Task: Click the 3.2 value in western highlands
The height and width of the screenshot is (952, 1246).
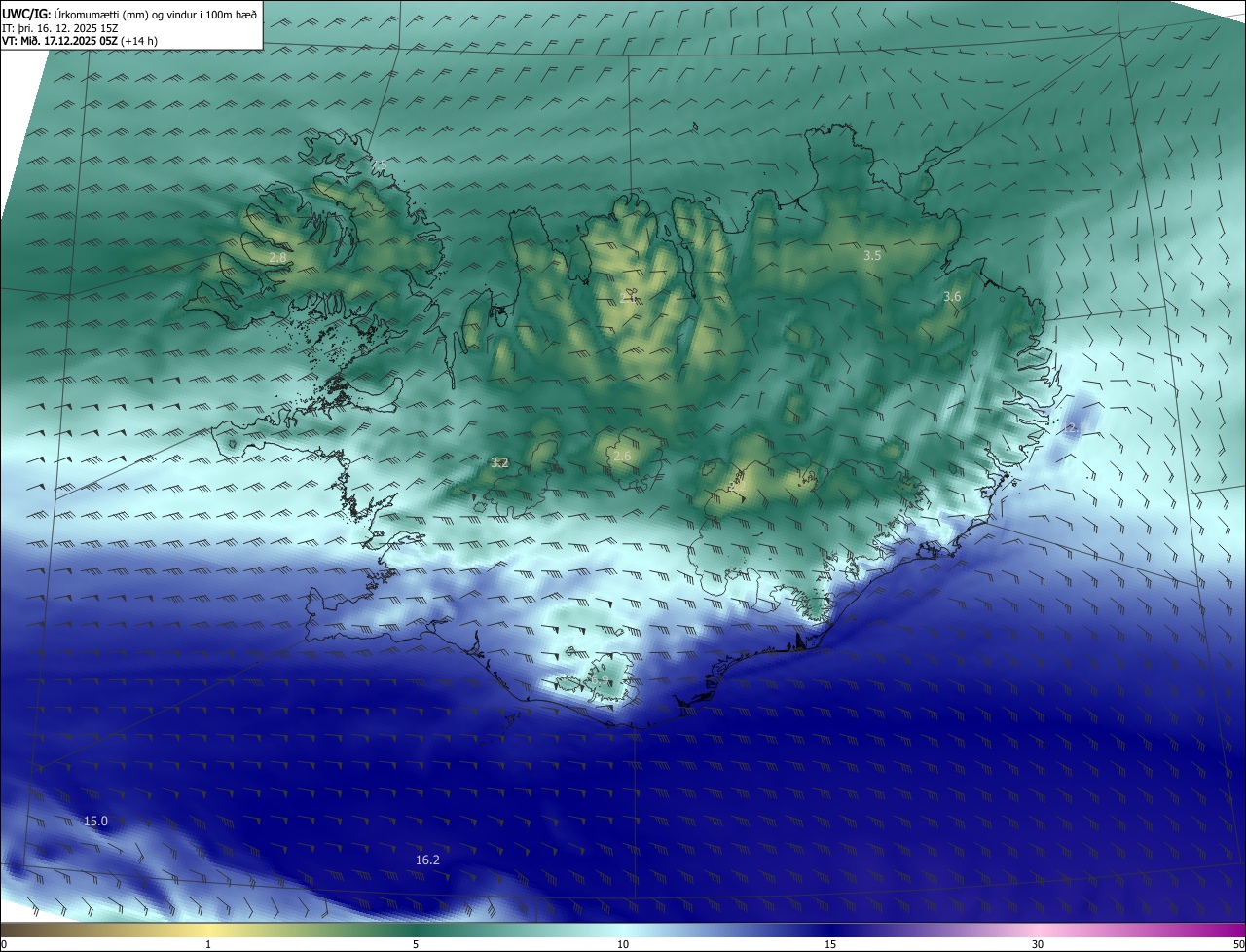Action: (x=499, y=463)
